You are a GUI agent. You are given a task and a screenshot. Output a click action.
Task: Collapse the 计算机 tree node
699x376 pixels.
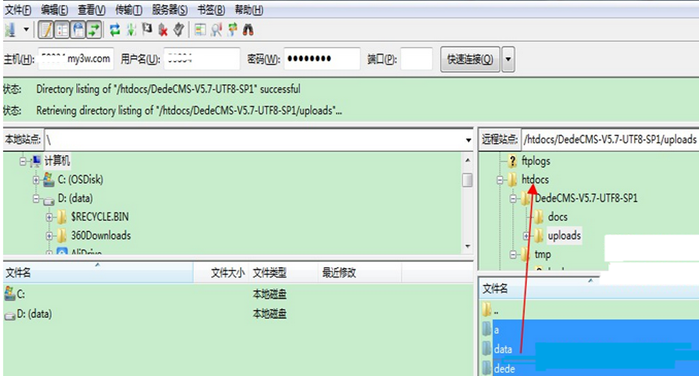coord(23,161)
